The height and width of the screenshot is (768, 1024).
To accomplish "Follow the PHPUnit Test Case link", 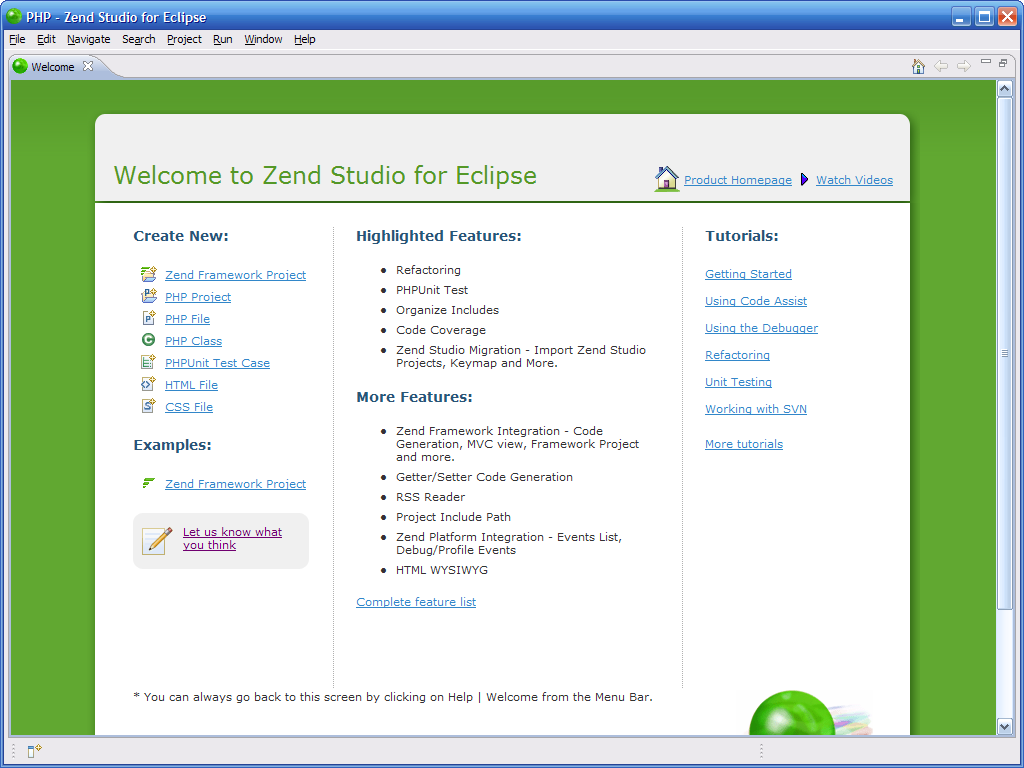I will [217, 363].
